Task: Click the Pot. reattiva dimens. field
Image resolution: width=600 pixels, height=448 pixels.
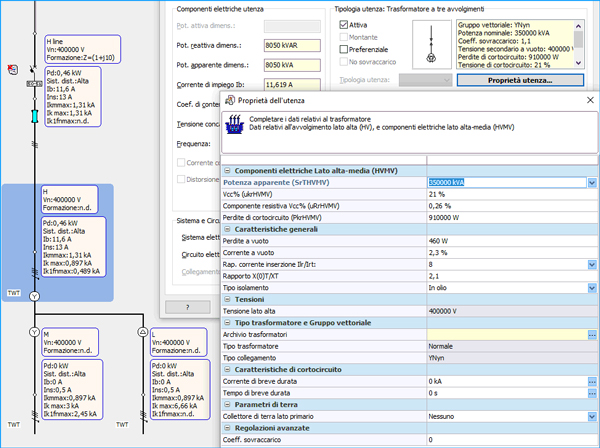Action: tap(292, 45)
